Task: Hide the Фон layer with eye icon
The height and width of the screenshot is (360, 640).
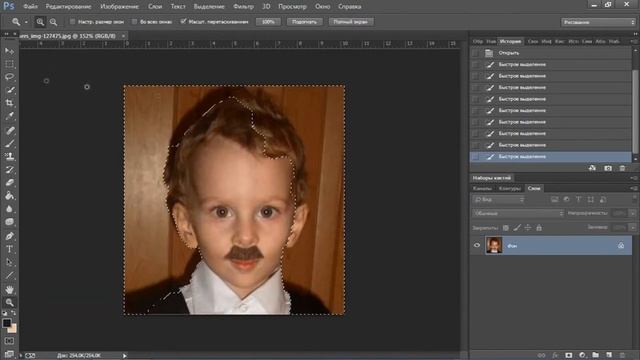Action: (x=477, y=245)
